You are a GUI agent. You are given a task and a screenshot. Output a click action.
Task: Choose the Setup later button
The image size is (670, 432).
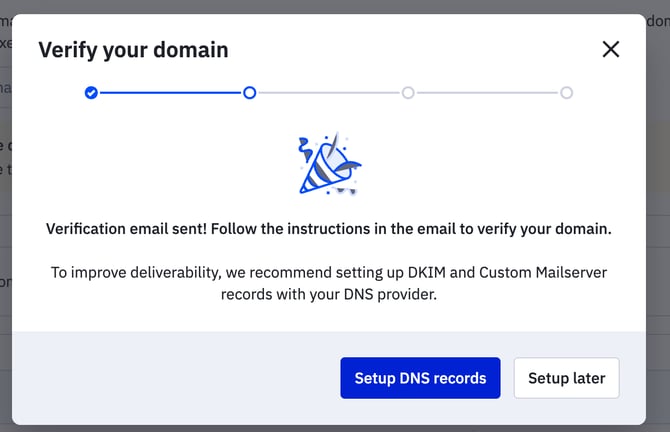click(566, 378)
